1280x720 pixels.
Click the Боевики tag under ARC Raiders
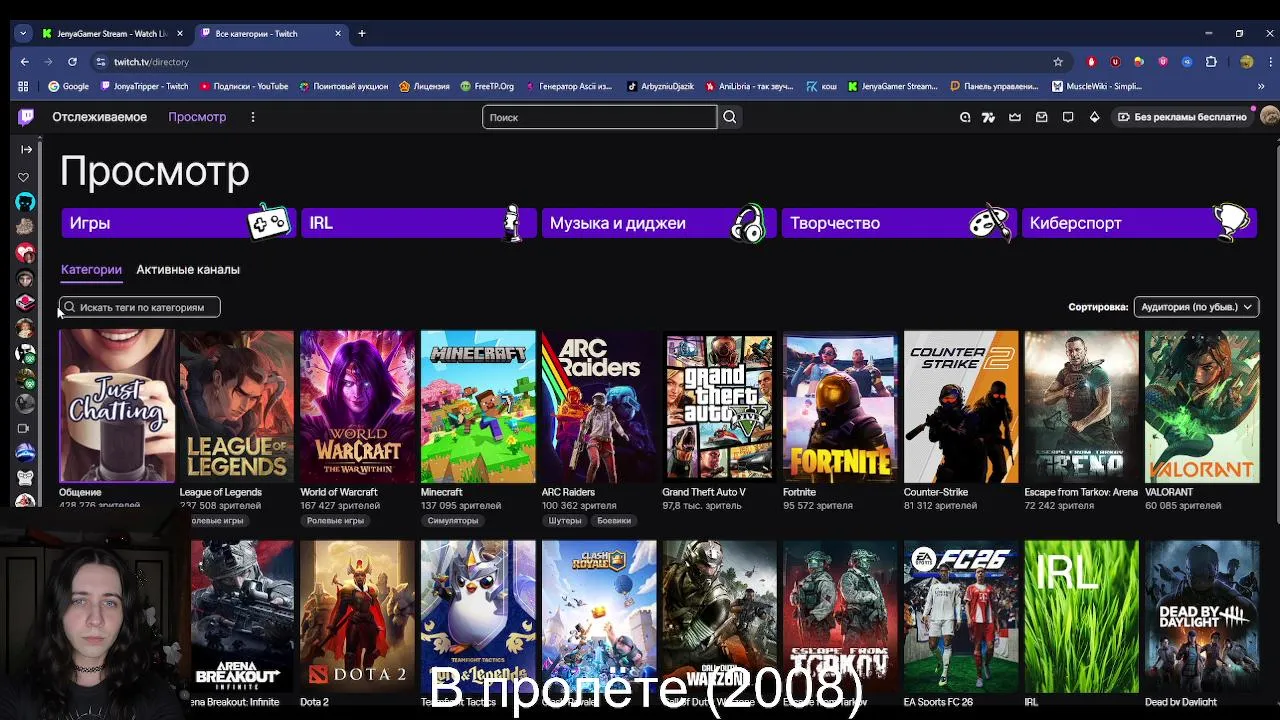[614, 521]
